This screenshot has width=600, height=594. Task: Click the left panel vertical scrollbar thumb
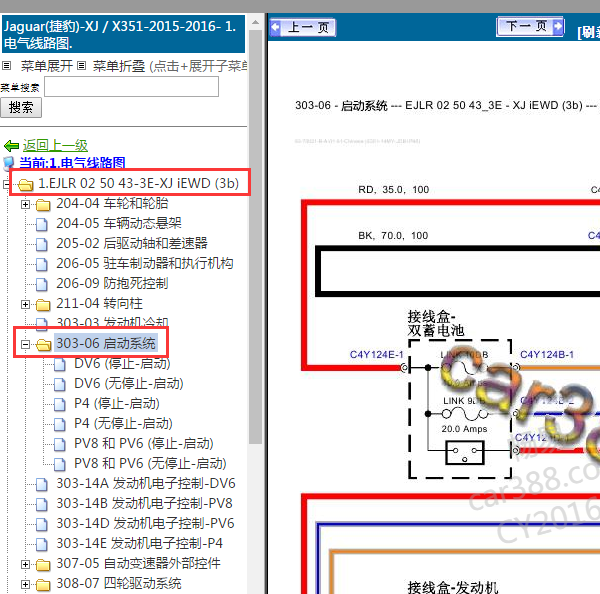tap(255, 237)
